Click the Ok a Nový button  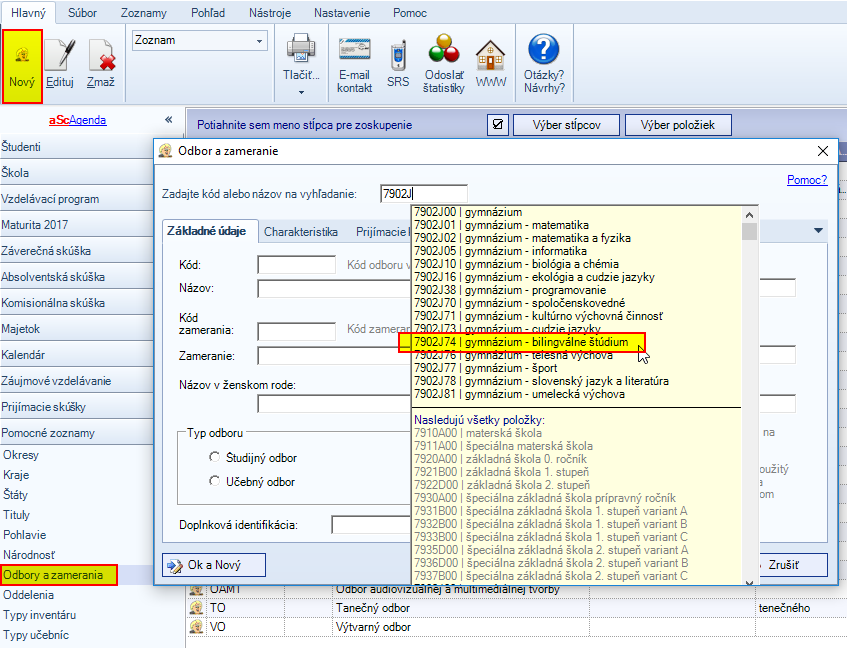coord(214,565)
